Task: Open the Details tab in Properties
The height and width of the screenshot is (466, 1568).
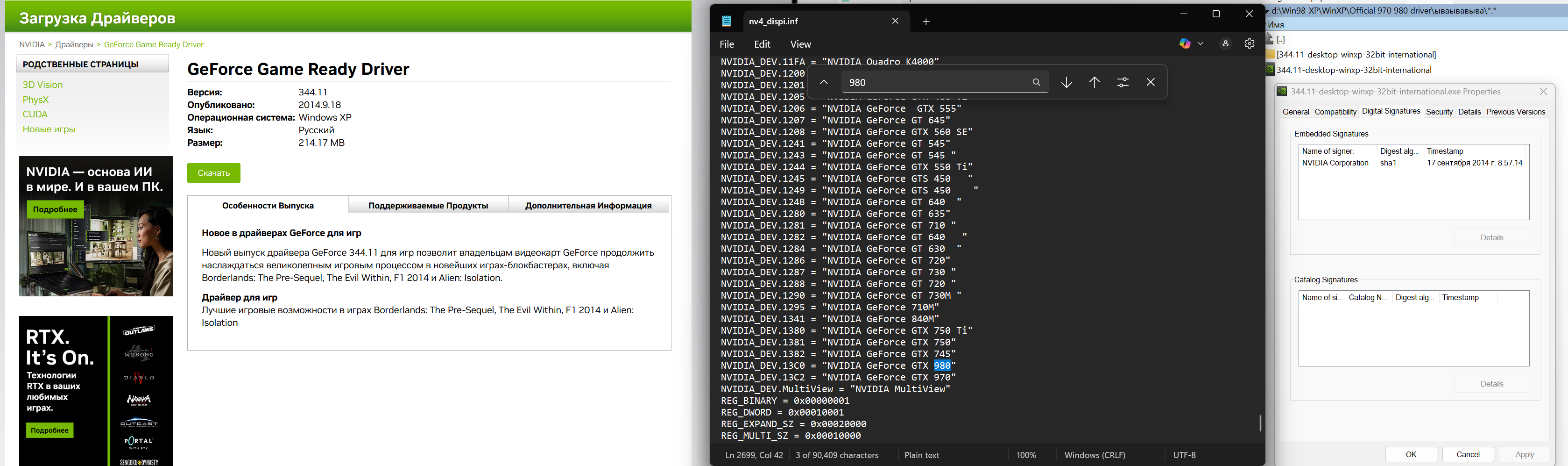Action: tap(1469, 112)
